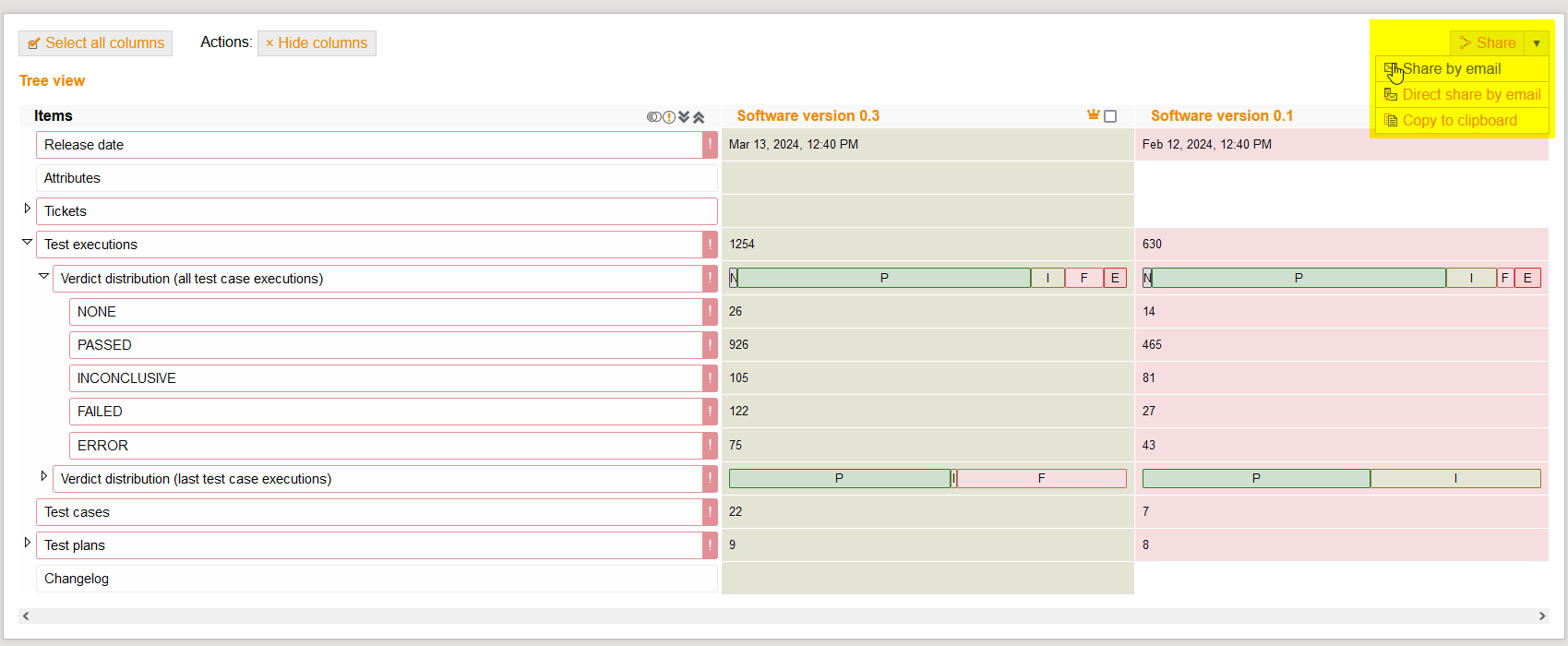Select the ERROR item label

point(102,446)
